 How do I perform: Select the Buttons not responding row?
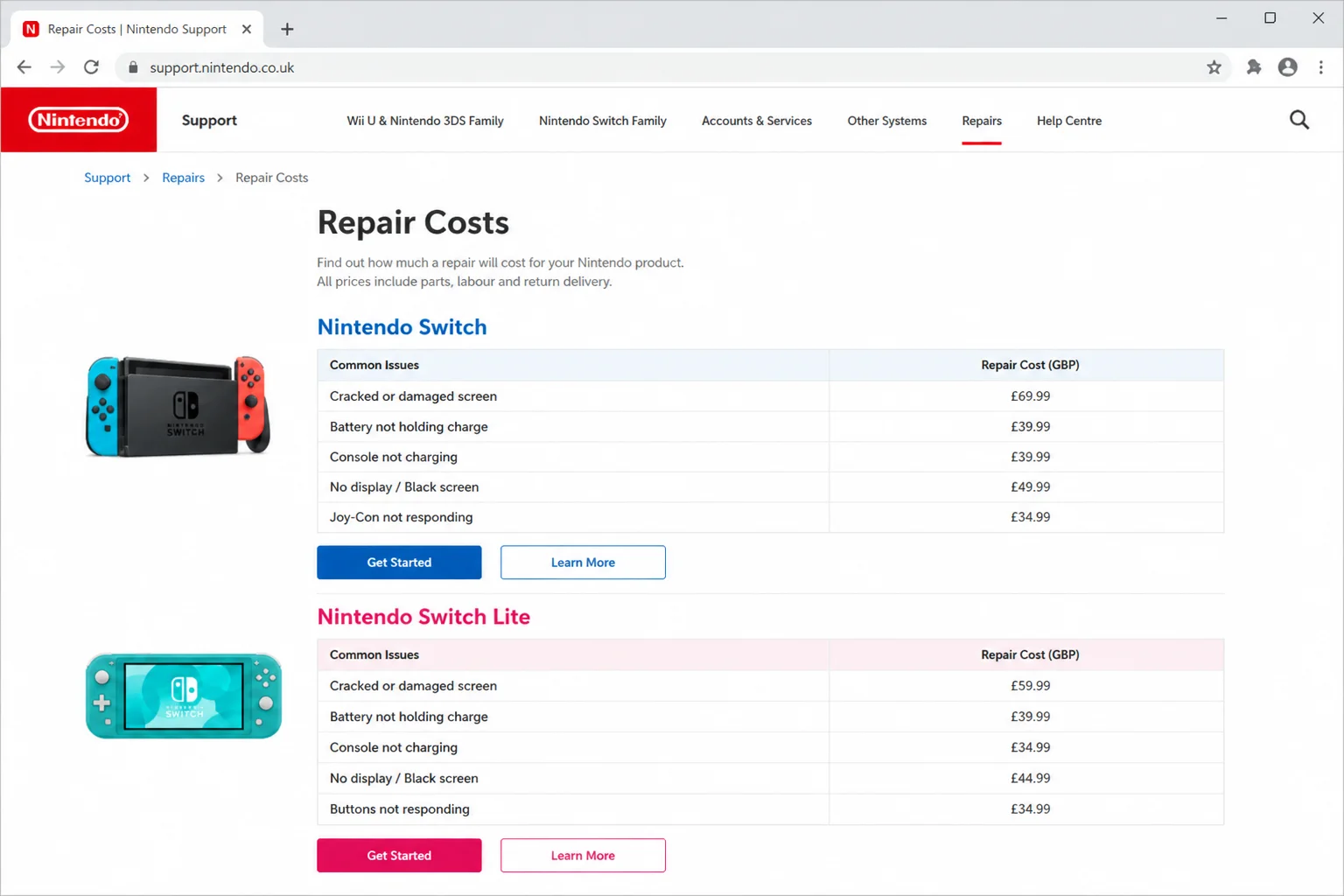pos(770,809)
